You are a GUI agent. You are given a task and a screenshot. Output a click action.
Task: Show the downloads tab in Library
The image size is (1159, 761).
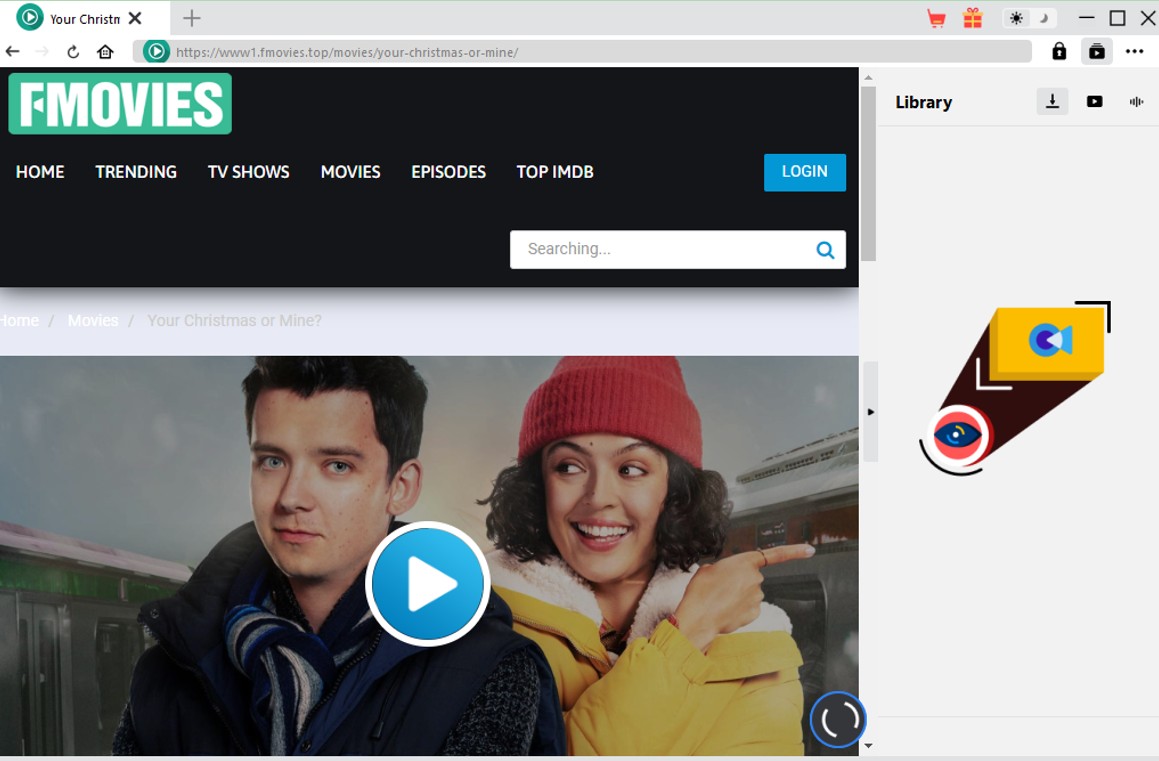point(1052,101)
